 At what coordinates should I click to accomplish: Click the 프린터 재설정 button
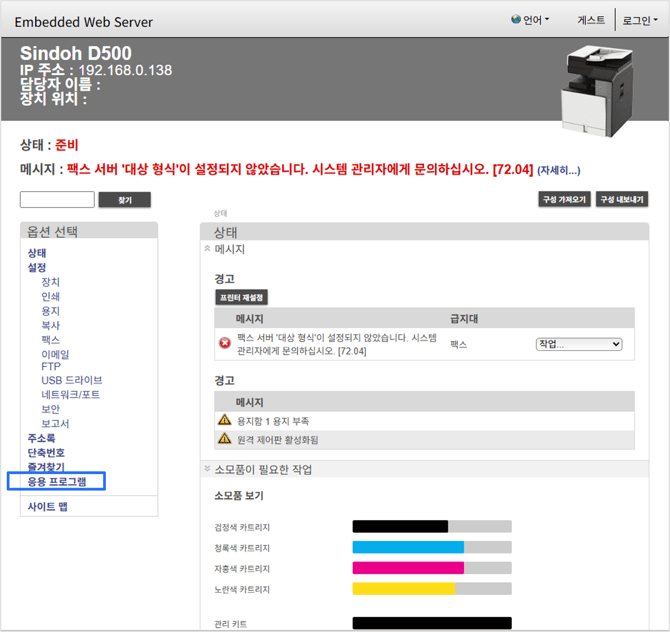pyautogui.click(x=241, y=297)
